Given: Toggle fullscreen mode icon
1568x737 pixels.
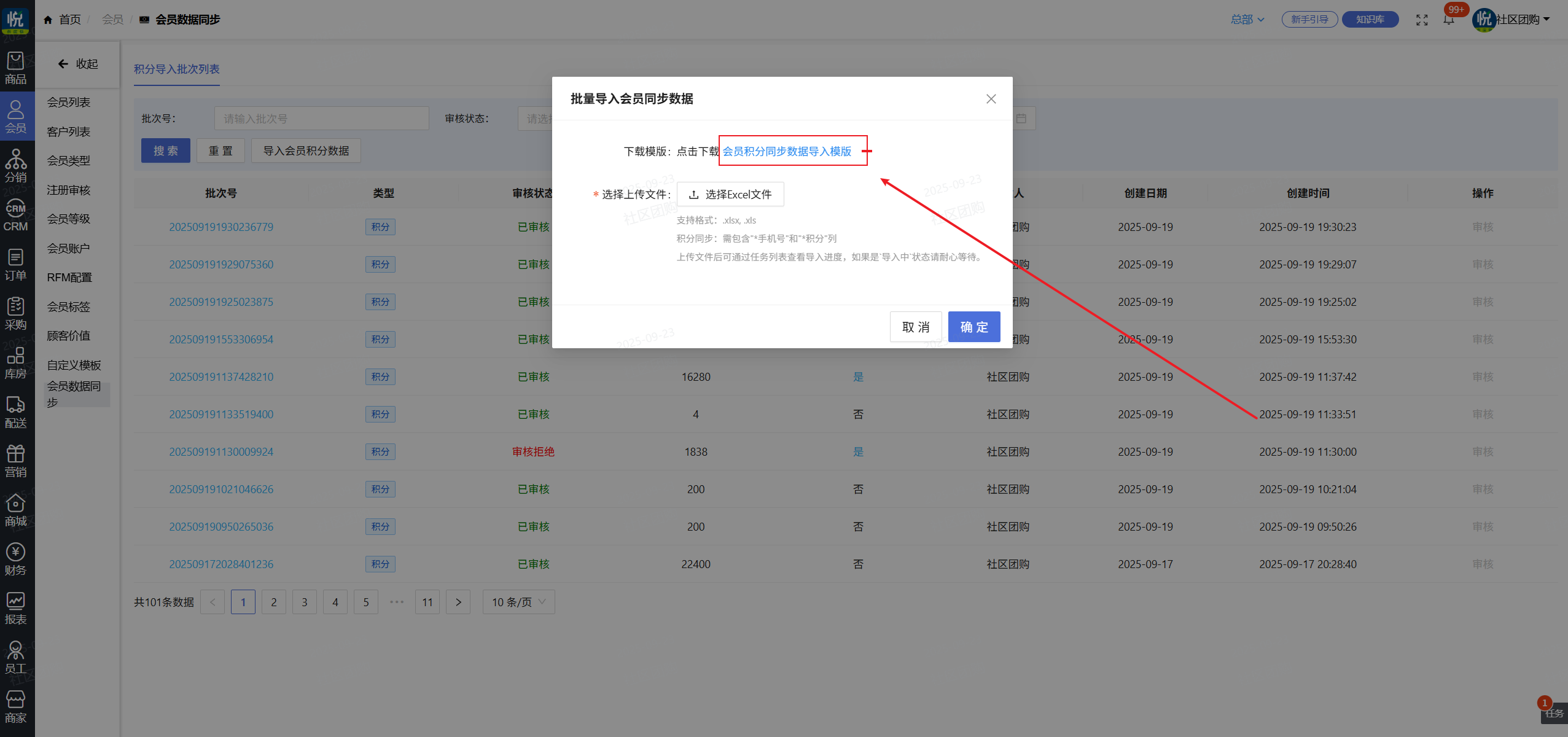Looking at the screenshot, I should (1422, 20).
